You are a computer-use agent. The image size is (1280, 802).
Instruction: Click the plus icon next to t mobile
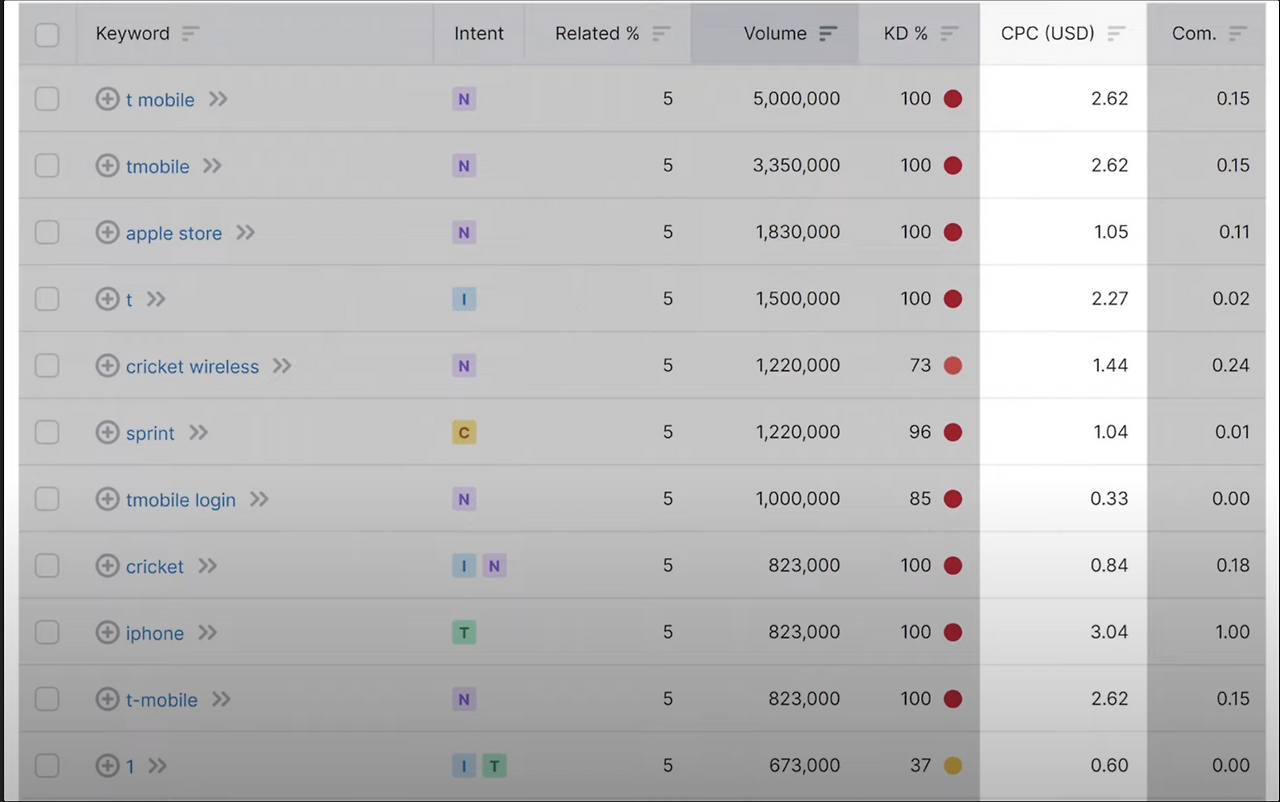click(107, 99)
